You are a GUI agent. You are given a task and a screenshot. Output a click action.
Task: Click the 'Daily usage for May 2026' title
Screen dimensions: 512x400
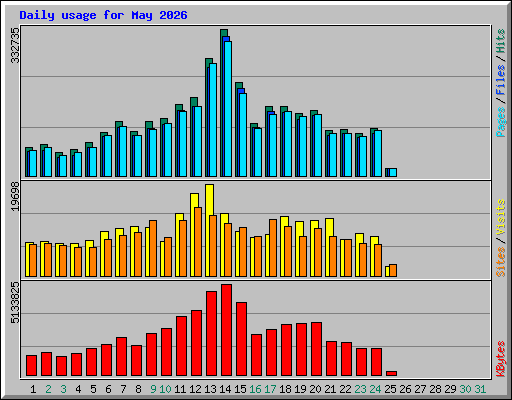pyautogui.click(x=103, y=15)
